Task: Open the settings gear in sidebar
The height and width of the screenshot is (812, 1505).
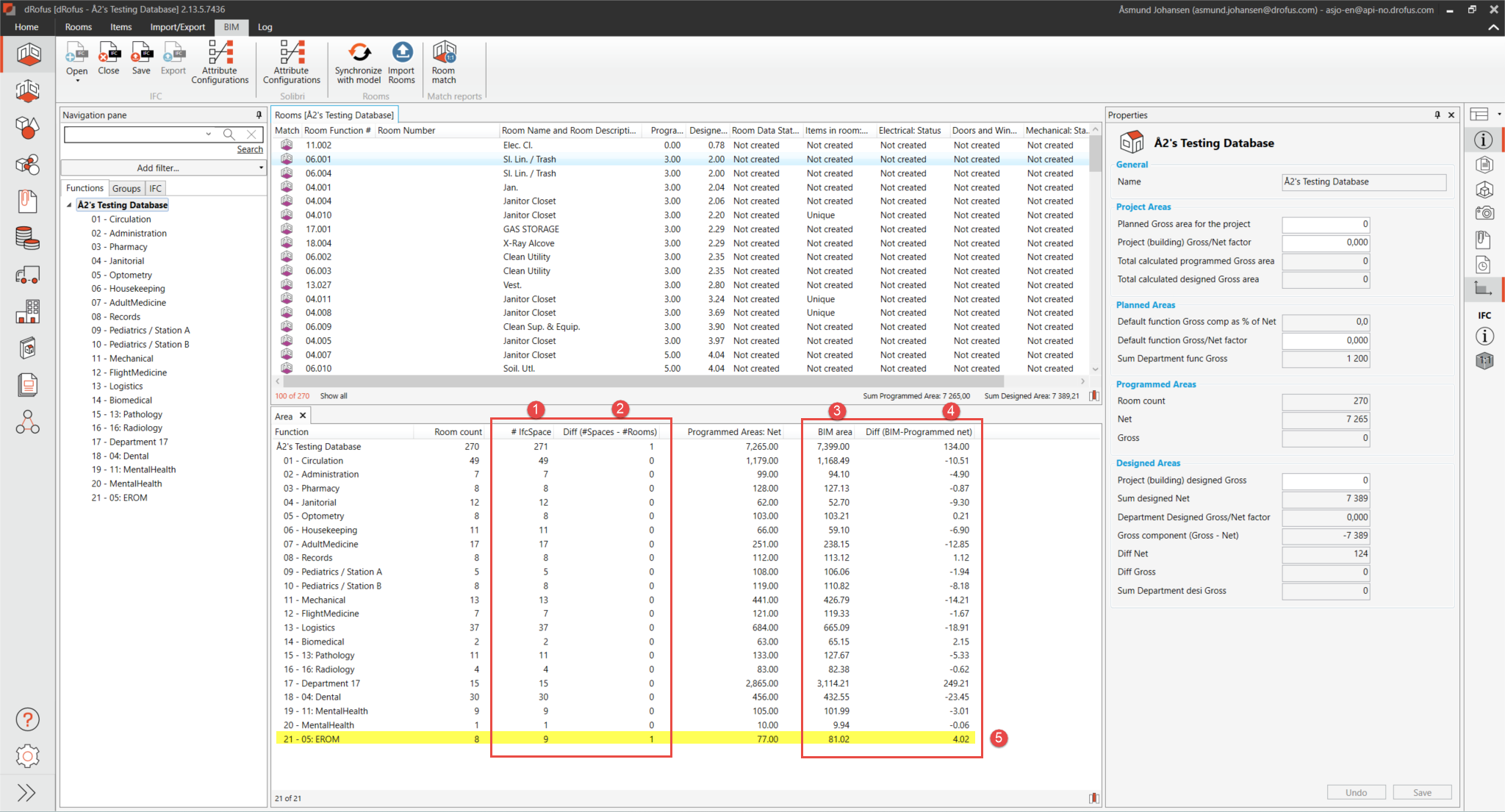Action: coord(27,755)
